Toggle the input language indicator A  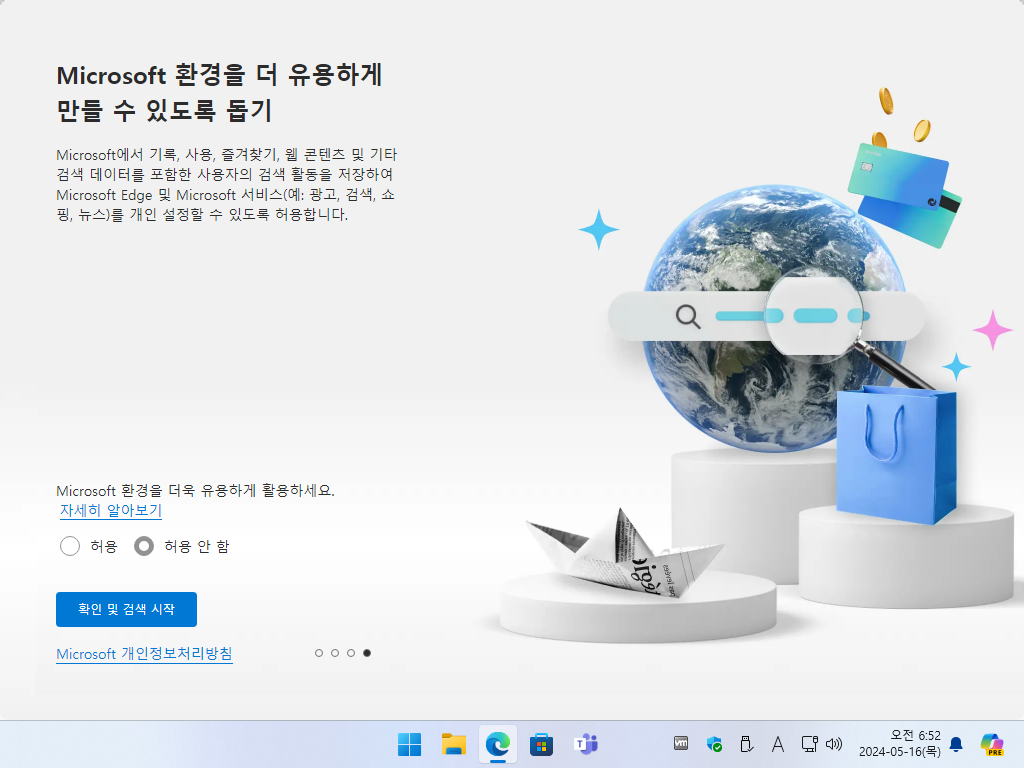point(778,744)
